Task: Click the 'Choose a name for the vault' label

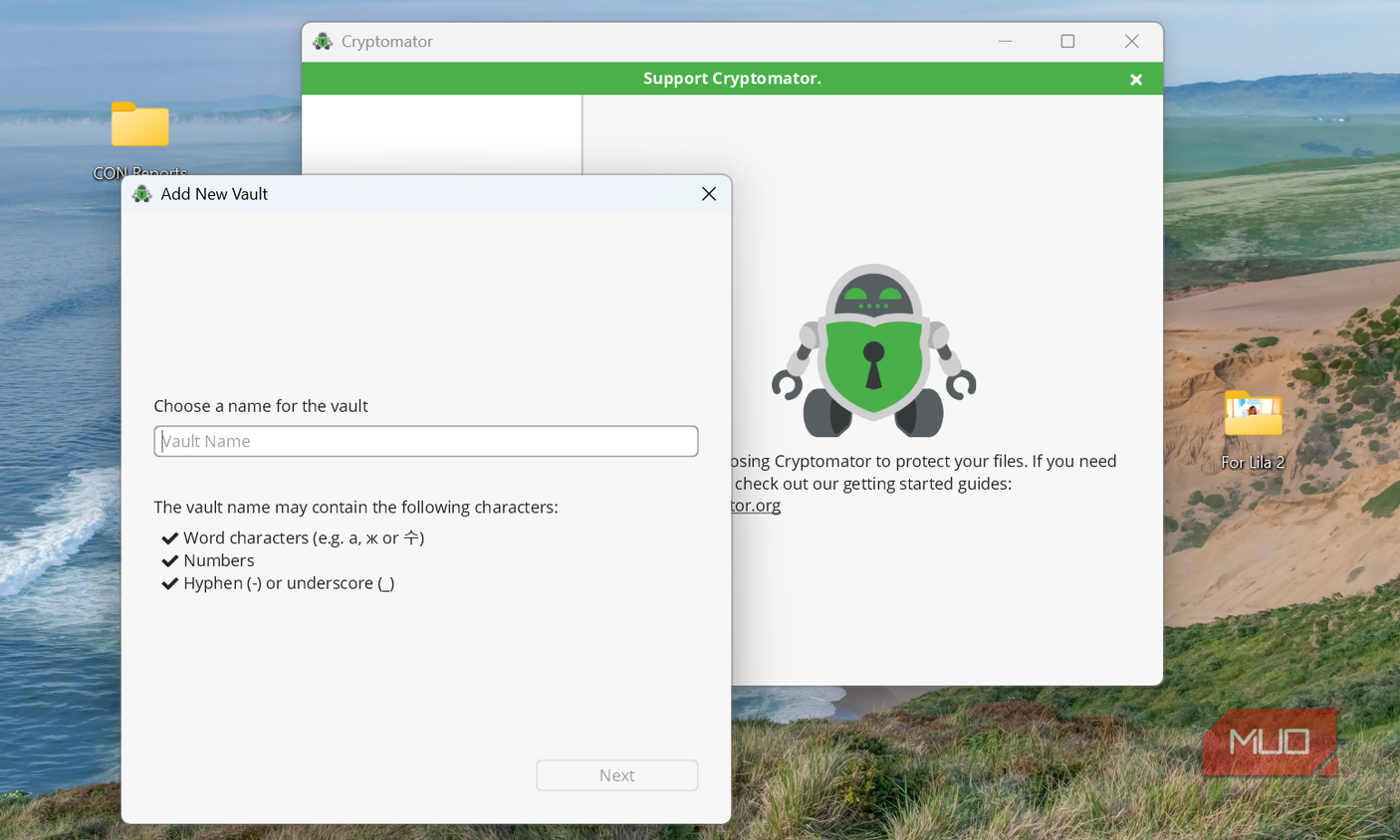Action: click(261, 406)
